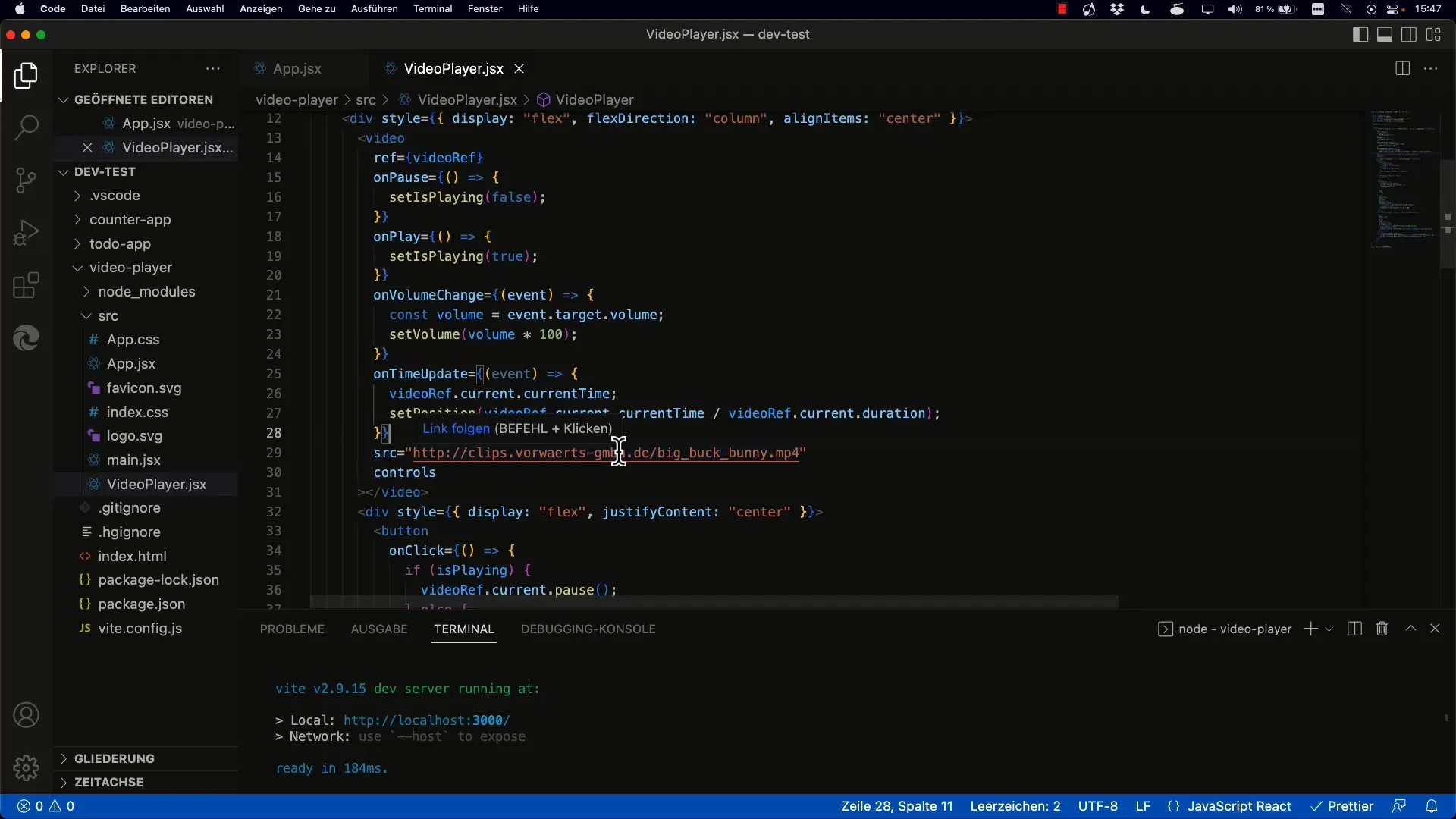Close VideoPlayer.jsx in open editors list
This screenshot has width=1456, height=819.
(87, 148)
